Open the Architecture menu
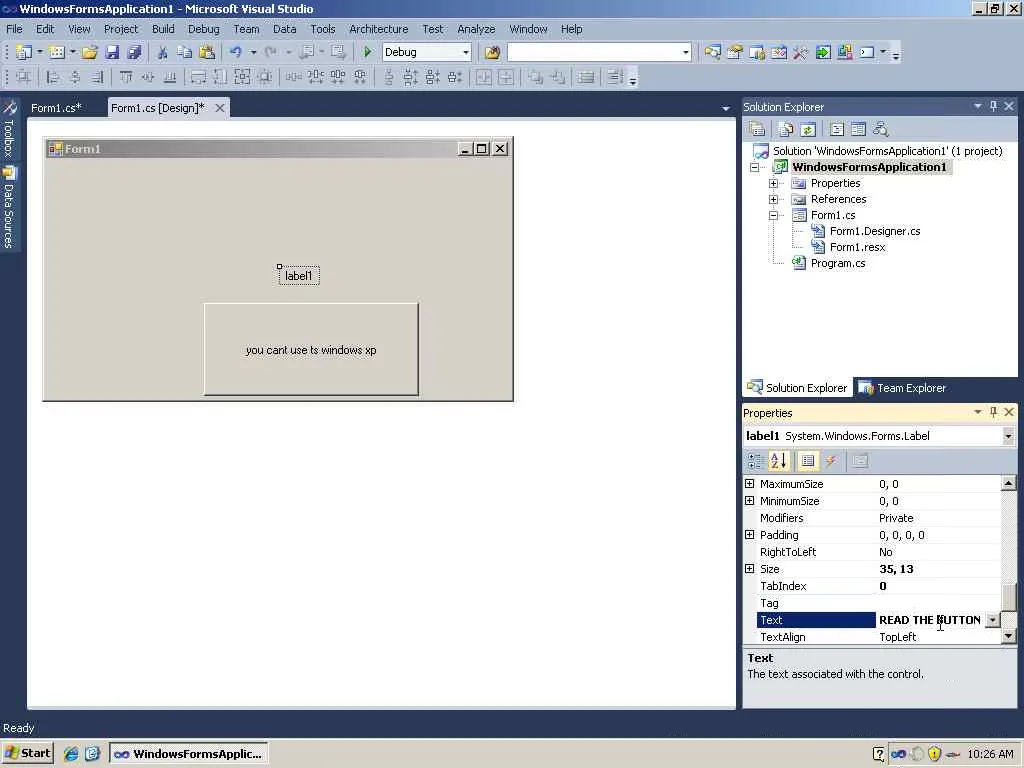This screenshot has width=1024, height=768. pos(379,29)
